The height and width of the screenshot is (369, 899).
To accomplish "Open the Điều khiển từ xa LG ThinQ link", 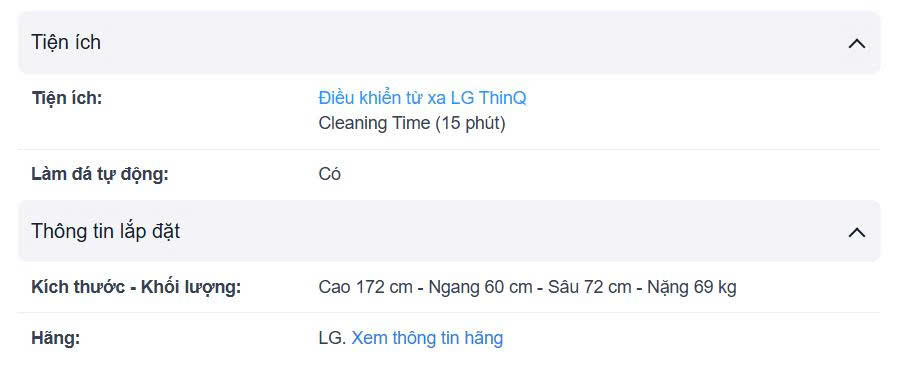I will click(422, 99).
